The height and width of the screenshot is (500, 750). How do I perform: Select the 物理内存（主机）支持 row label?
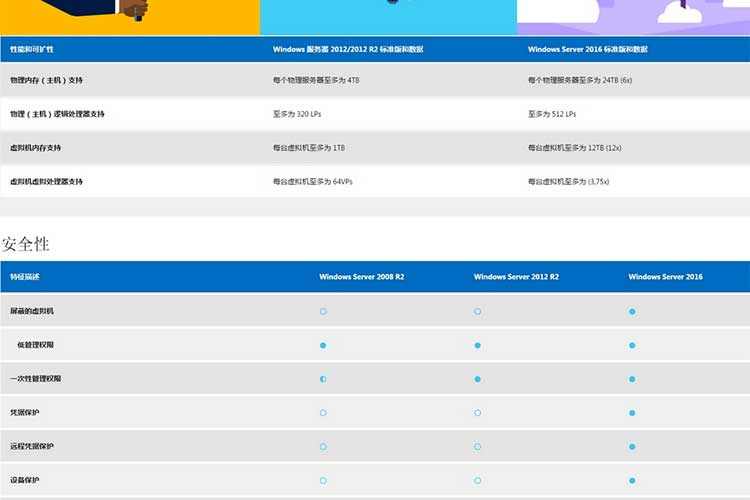[47, 80]
